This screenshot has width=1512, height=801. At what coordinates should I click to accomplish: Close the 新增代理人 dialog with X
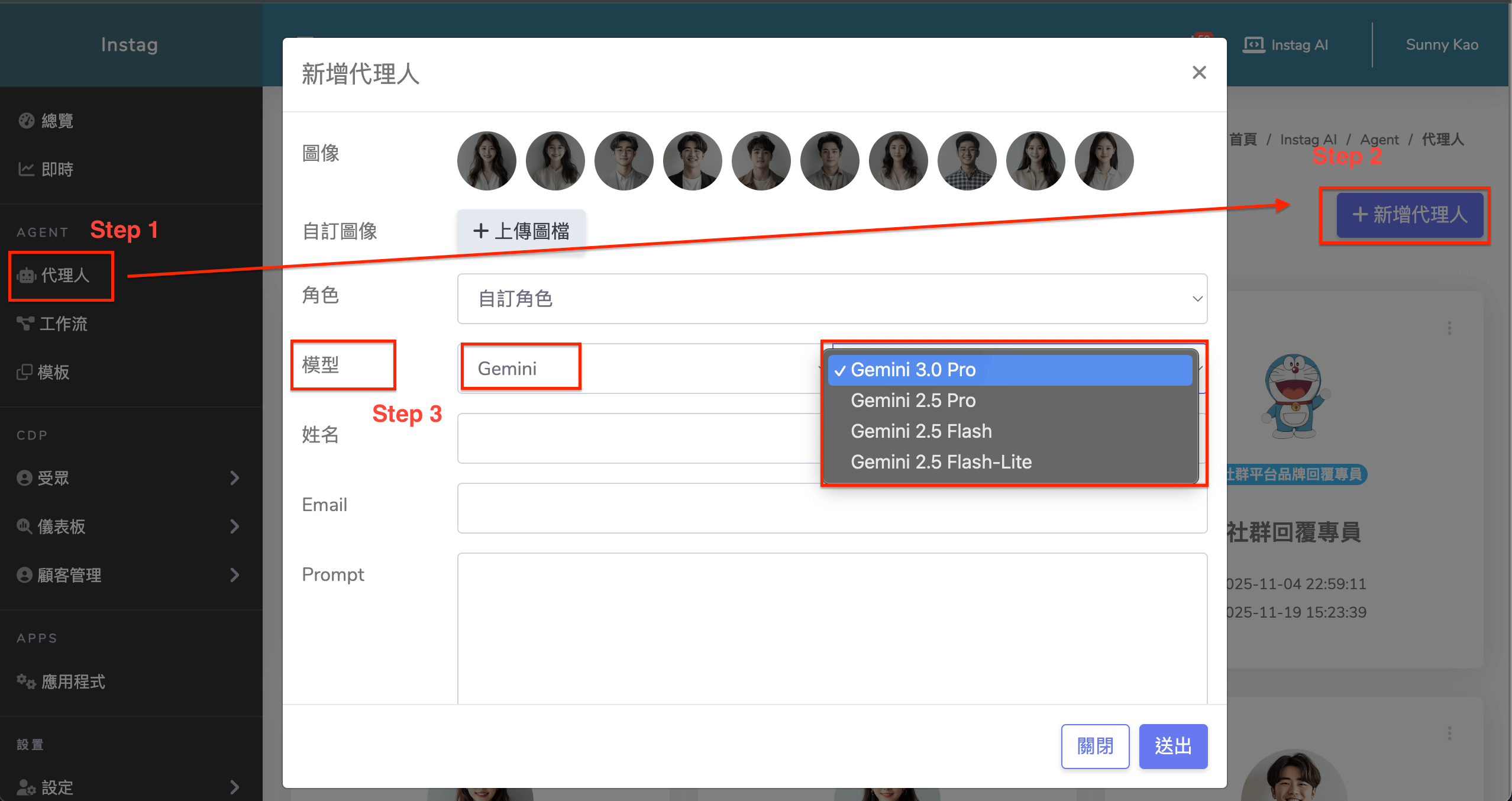coord(1198,73)
